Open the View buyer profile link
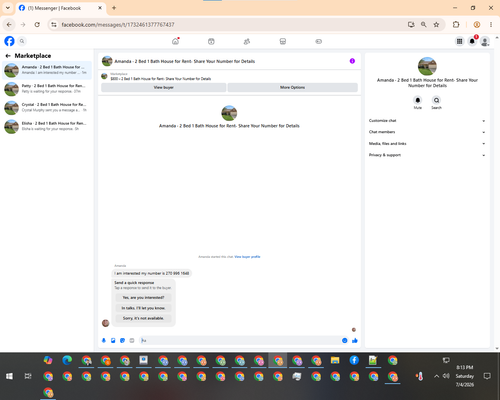 [247, 257]
